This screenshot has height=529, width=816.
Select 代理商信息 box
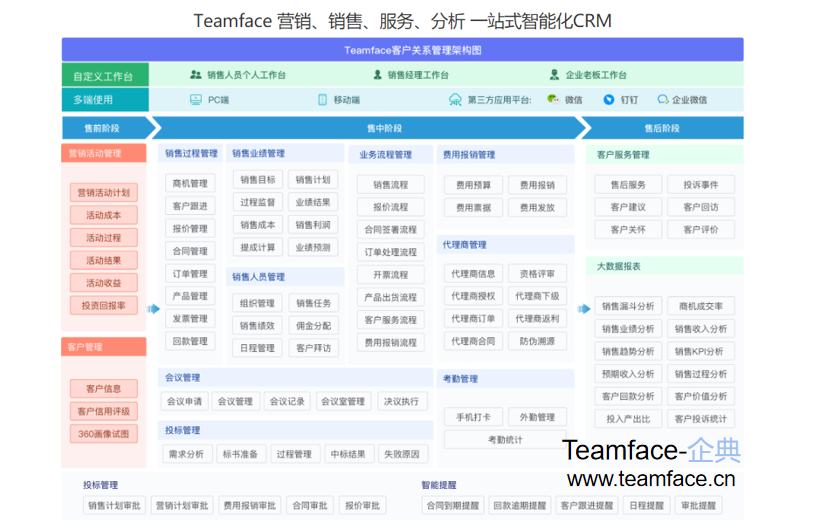[474, 274]
